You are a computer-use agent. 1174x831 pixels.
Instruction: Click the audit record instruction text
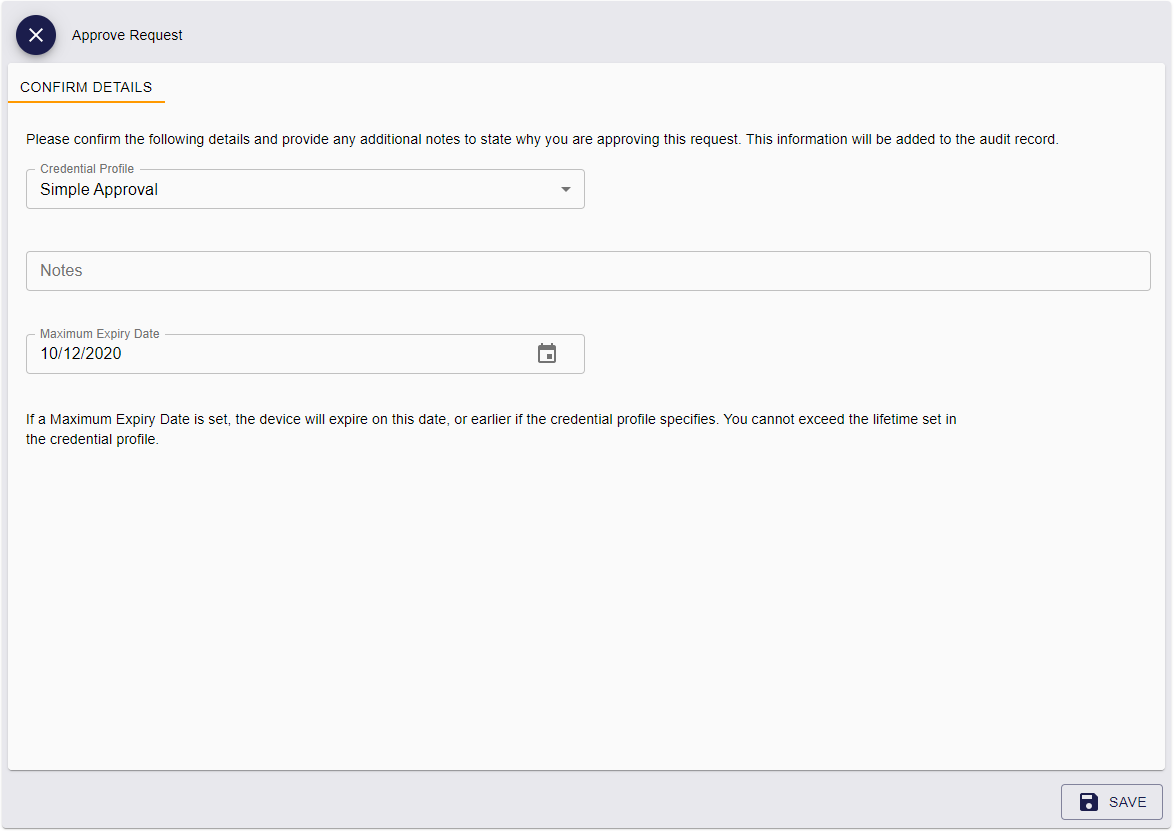(542, 139)
